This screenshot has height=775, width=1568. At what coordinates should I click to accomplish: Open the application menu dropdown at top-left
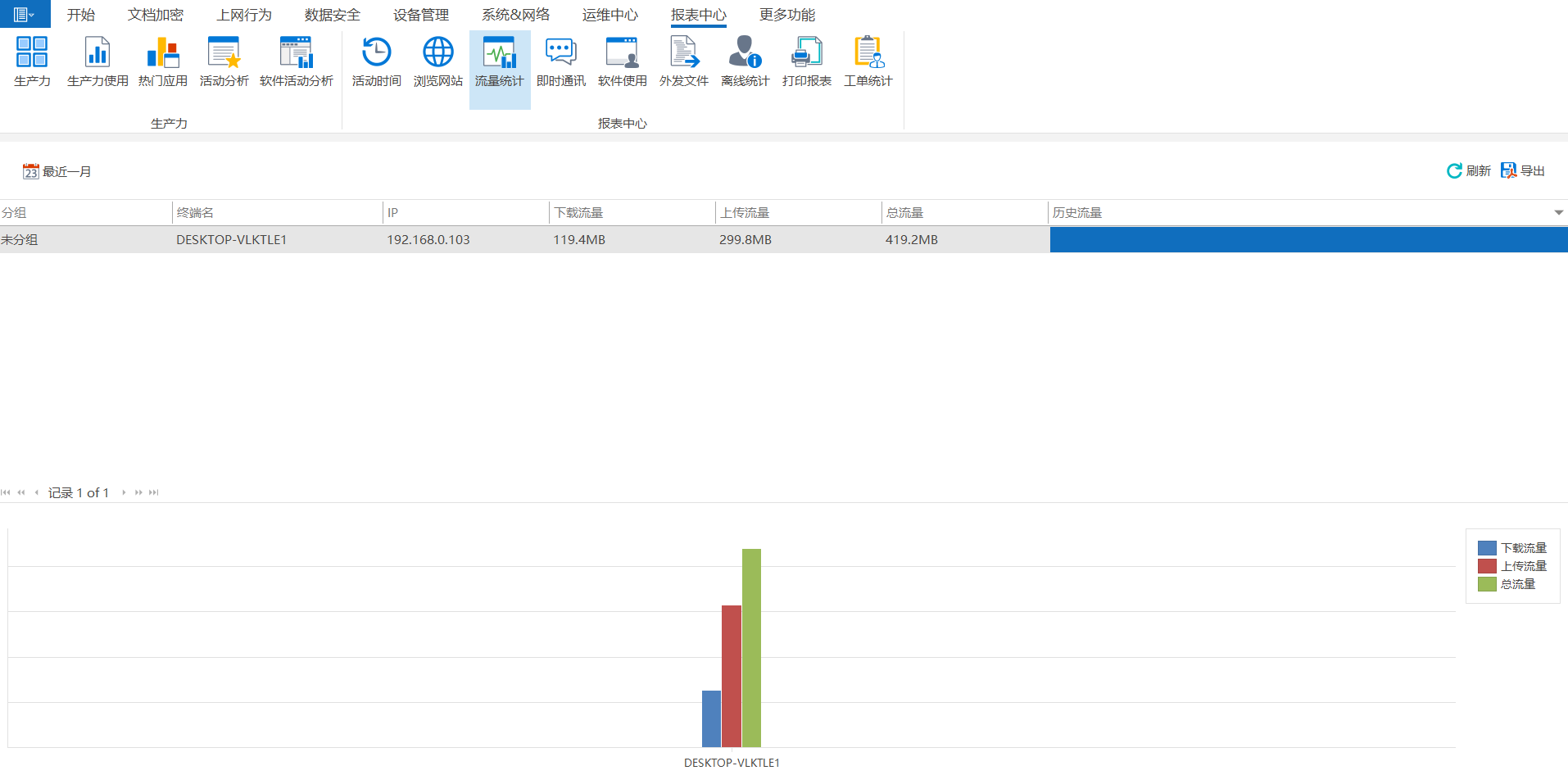pyautogui.click(x=25, y=14)
